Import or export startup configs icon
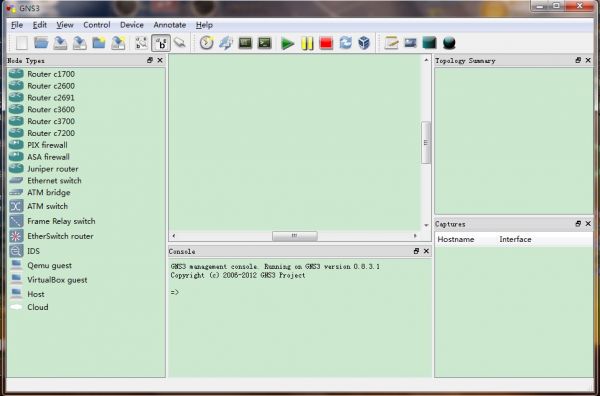This screenshot has width=600, height=396. [226, 43]
